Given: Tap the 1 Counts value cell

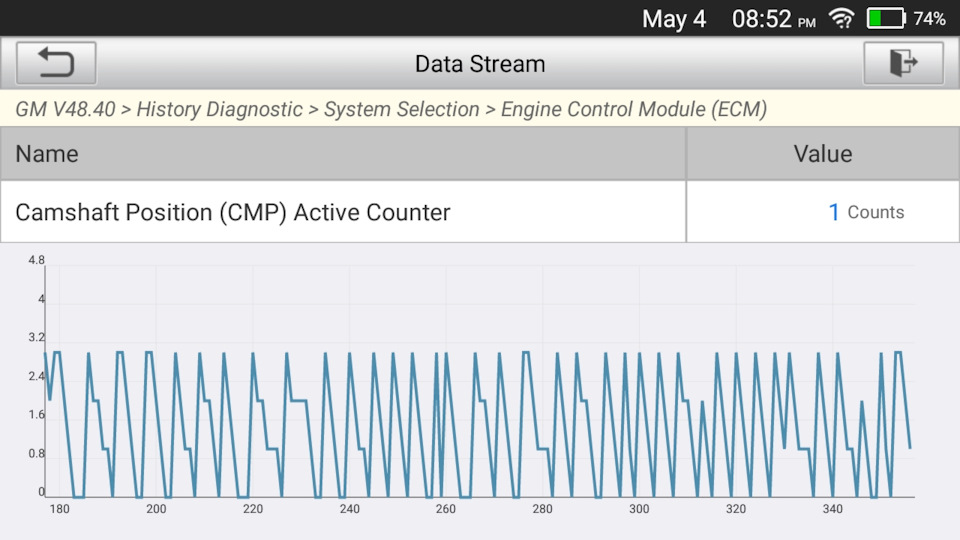Looking at the screenshot, I should (x=865, y=212).
